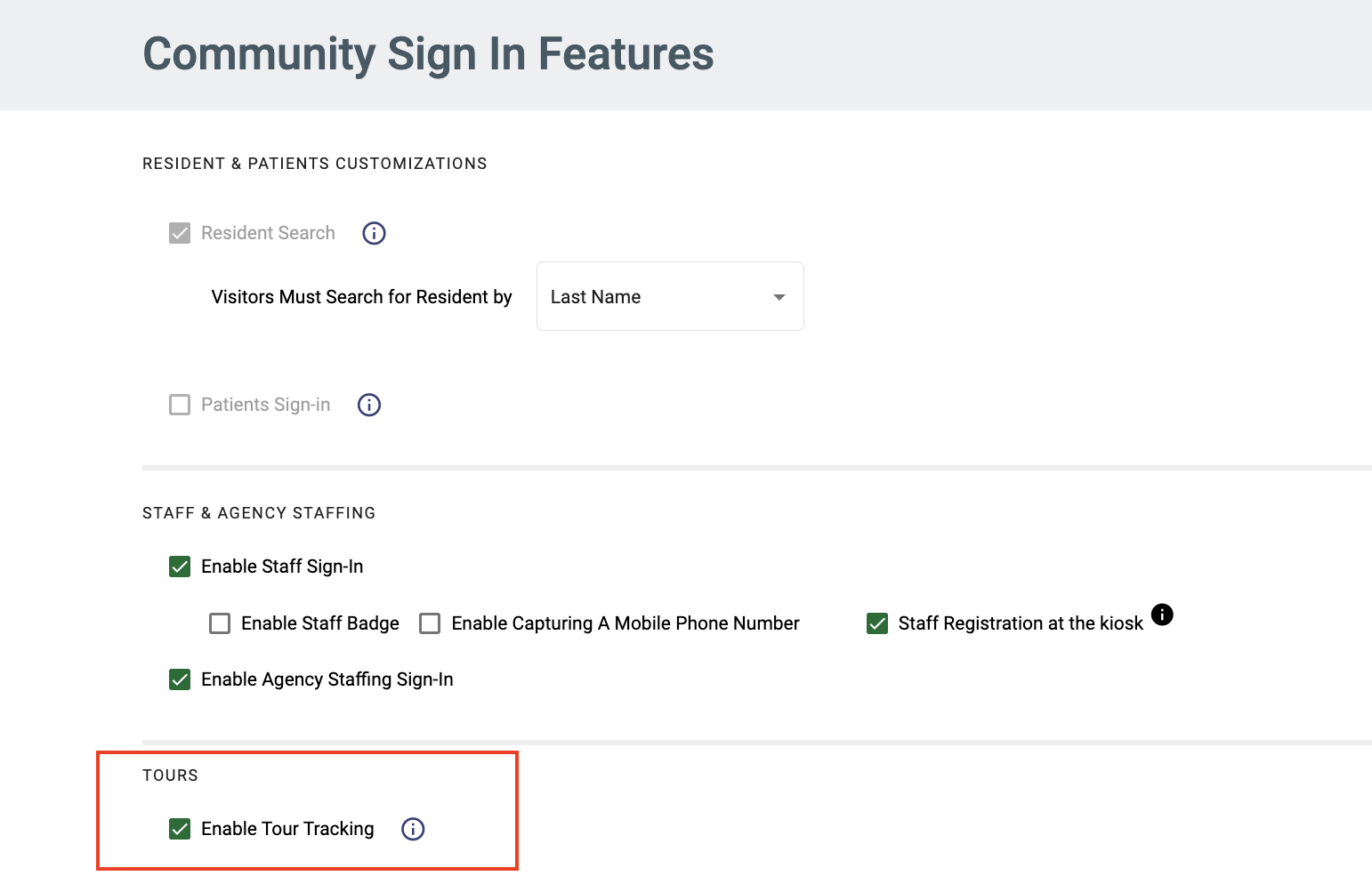Uncheck the Enable Staff Sign-In checkbox
Viewport: 1372px width, 884px height.
180,567
